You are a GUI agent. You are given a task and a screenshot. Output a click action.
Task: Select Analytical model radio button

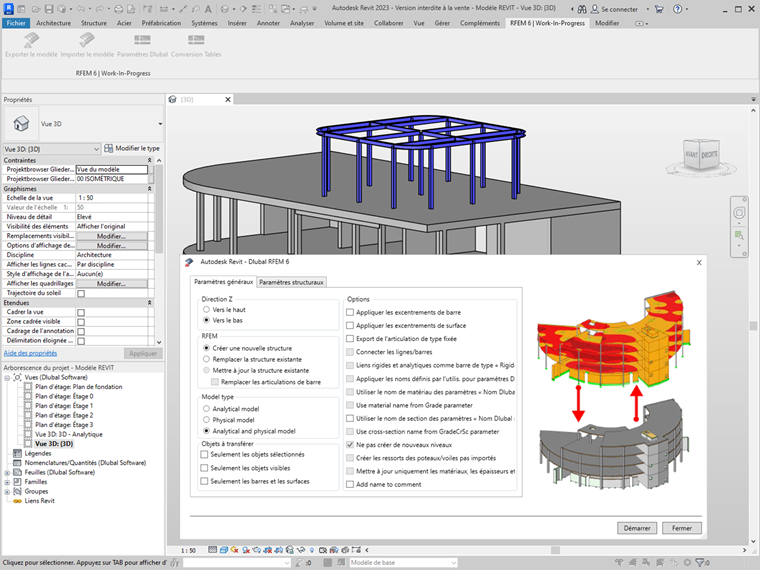click(x=206, y=409)
